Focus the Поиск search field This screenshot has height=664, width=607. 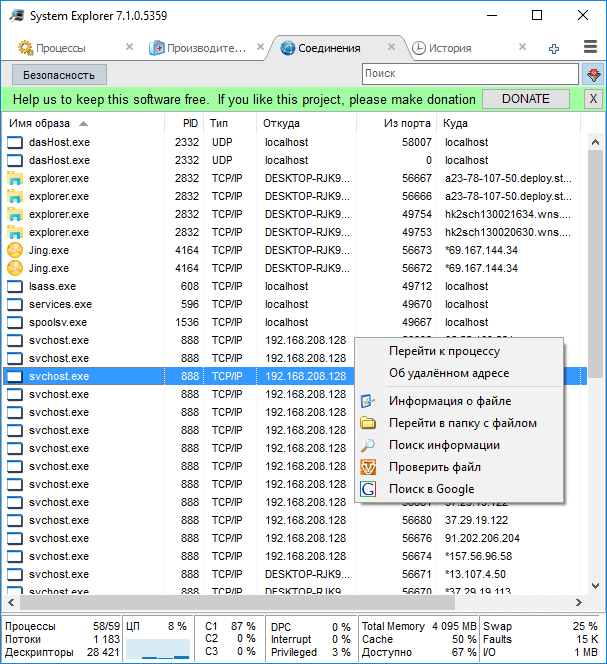(x=470, y=74)
